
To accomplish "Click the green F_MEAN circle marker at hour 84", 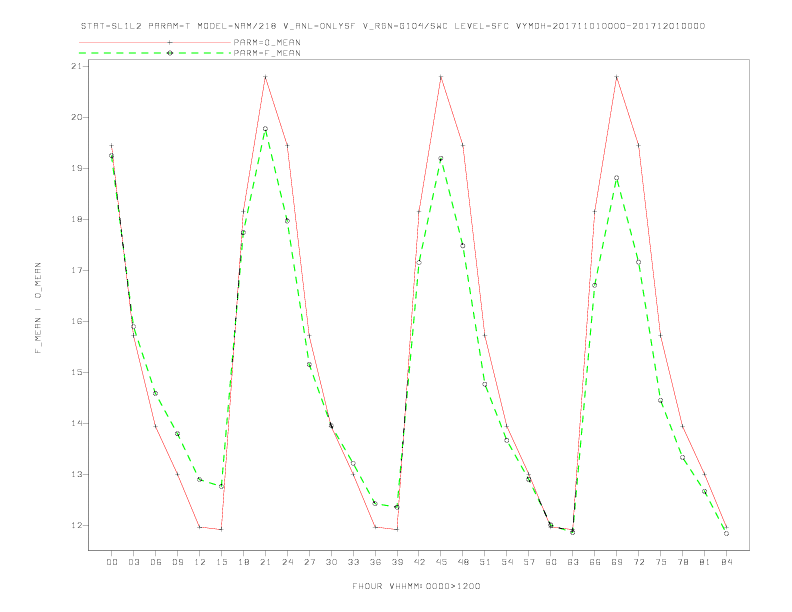I will [x=726, y=533].
